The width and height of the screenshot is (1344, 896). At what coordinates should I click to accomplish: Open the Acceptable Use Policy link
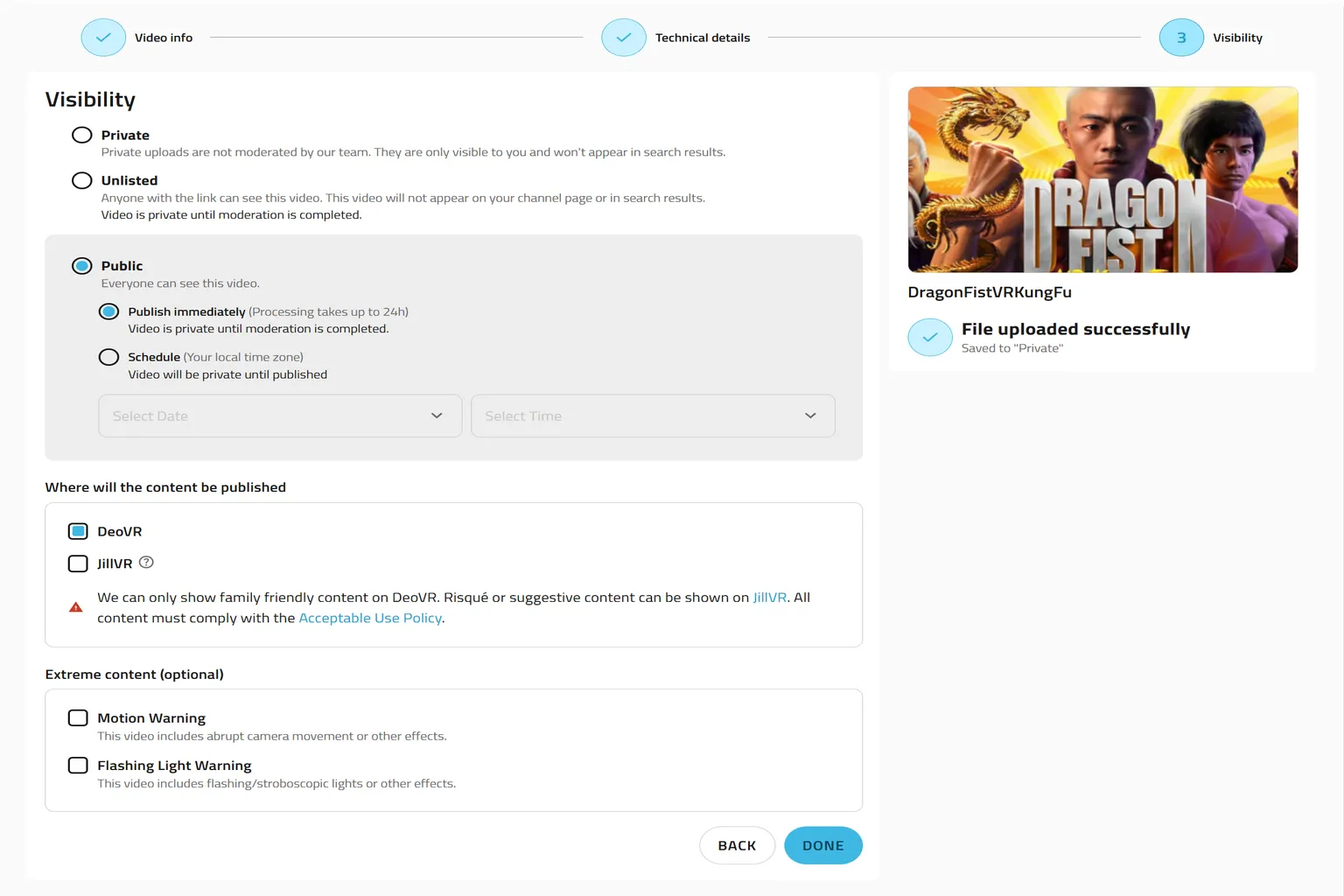tap(370, 618)
